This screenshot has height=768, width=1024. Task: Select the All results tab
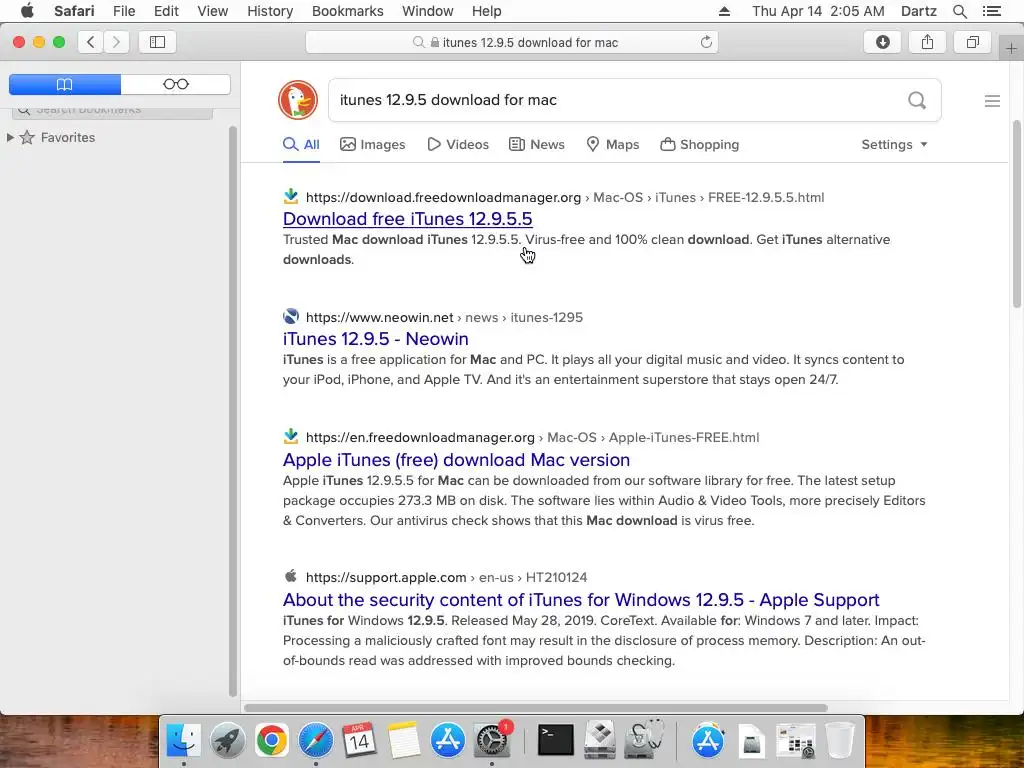point(301,144)
